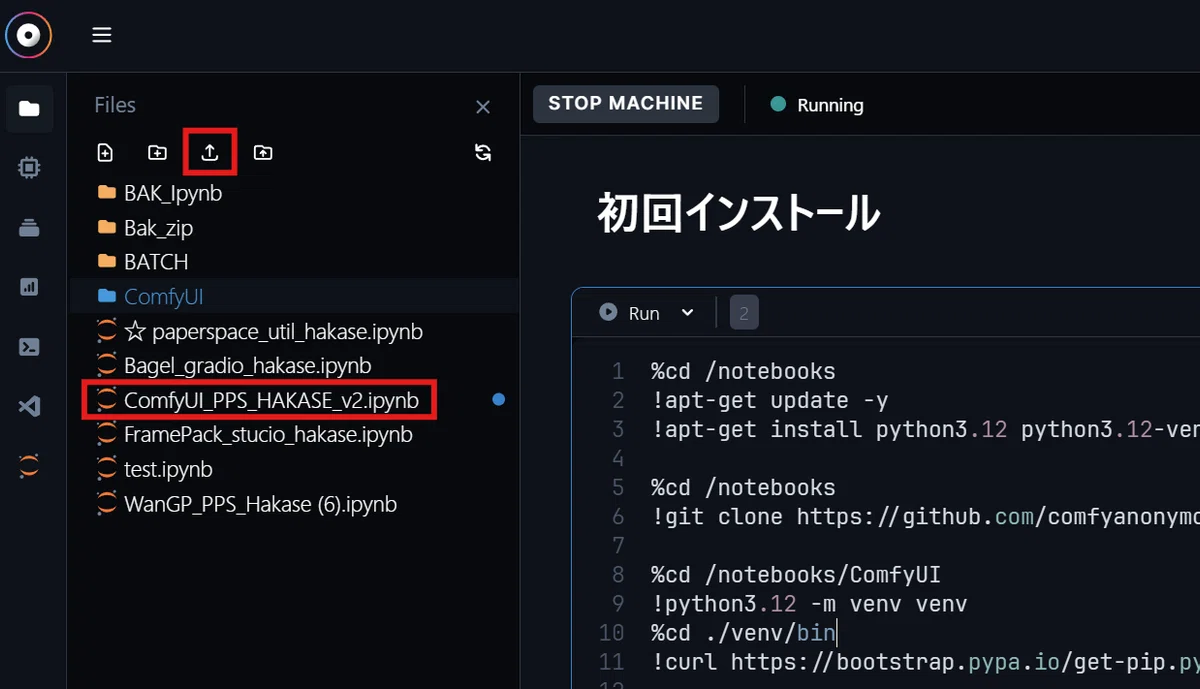This screenshot has height=689, width=1200.
Task: Click the cell execution count badge
Action: pos(744,313)
